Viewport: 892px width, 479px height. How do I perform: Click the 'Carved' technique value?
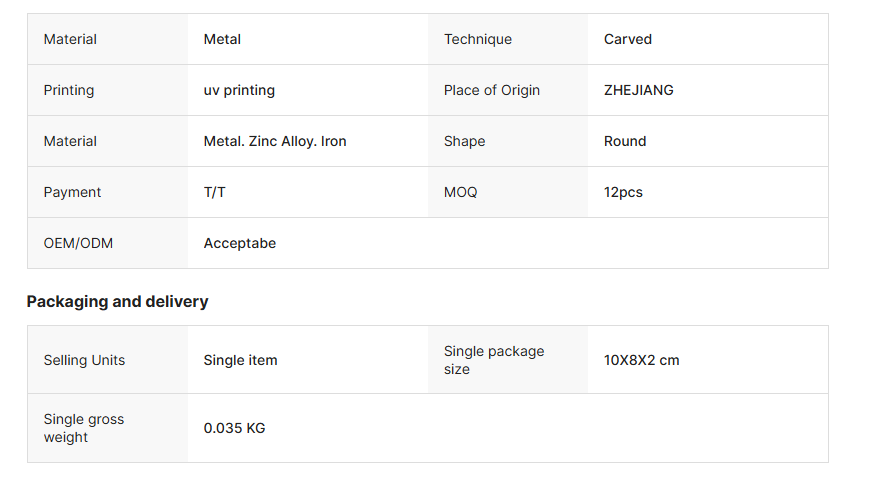click(627, 39)
